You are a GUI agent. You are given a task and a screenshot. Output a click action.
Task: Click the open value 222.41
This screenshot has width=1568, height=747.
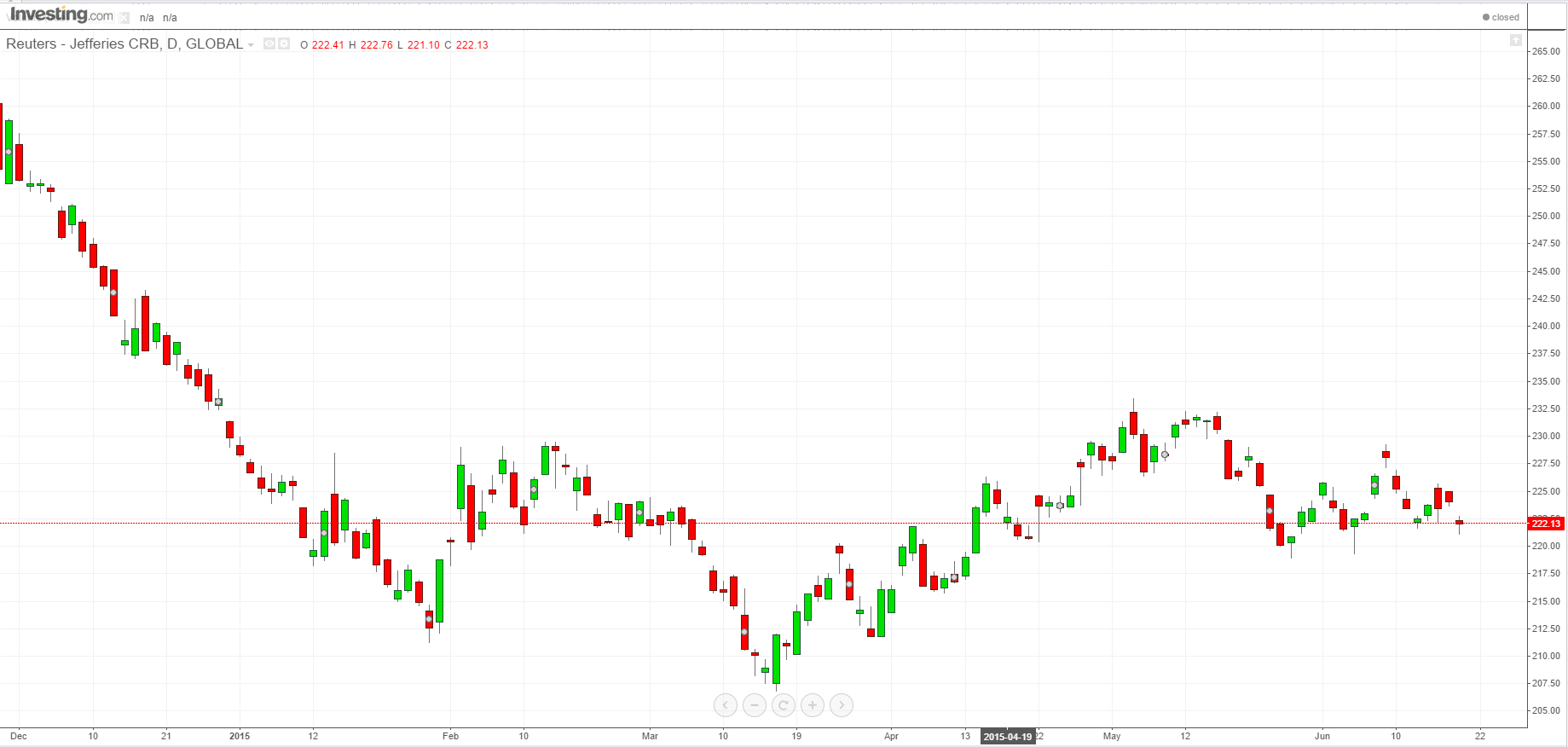[327, 45]
